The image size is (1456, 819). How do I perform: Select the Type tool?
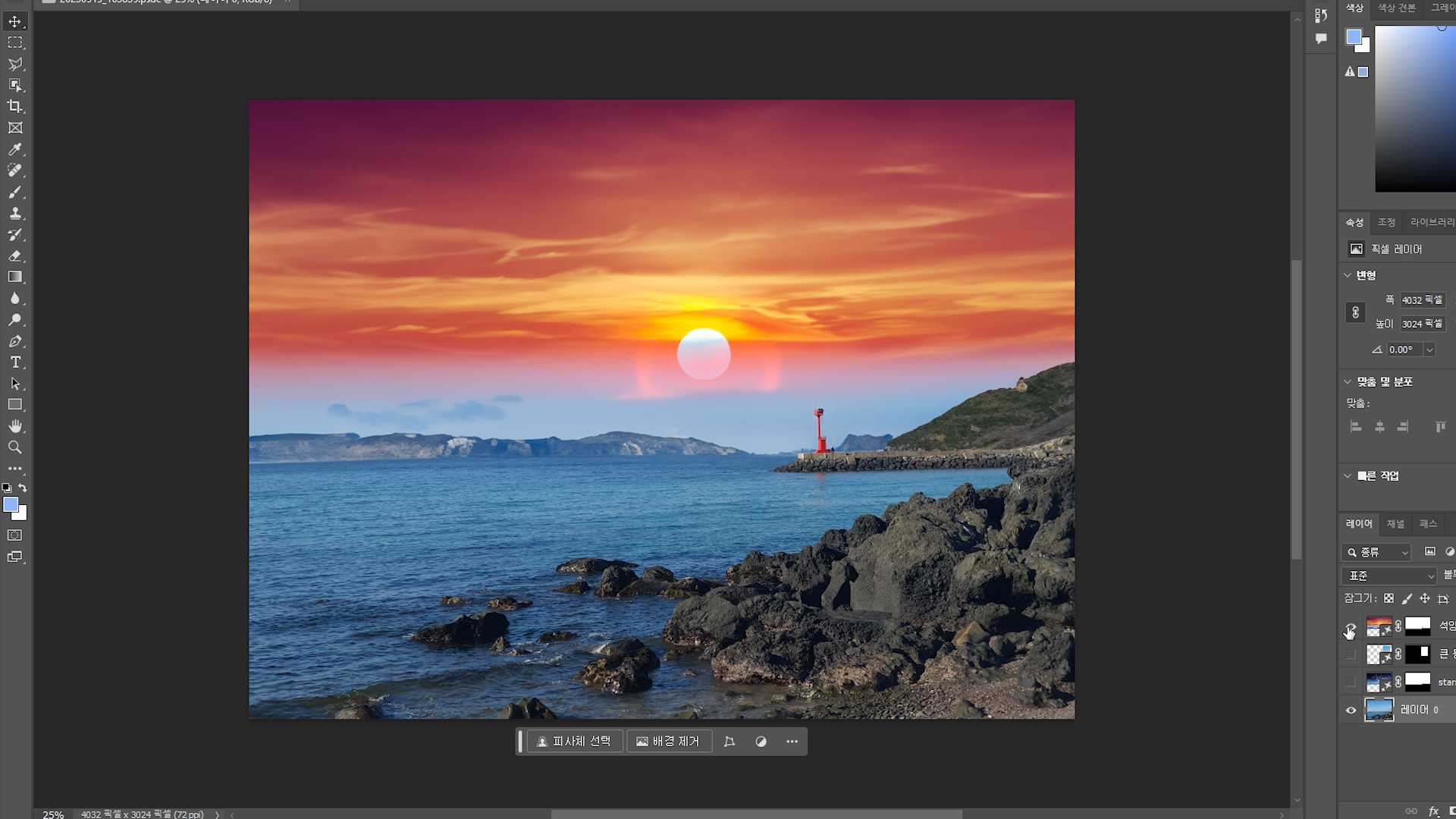click(x=15, y=362)
